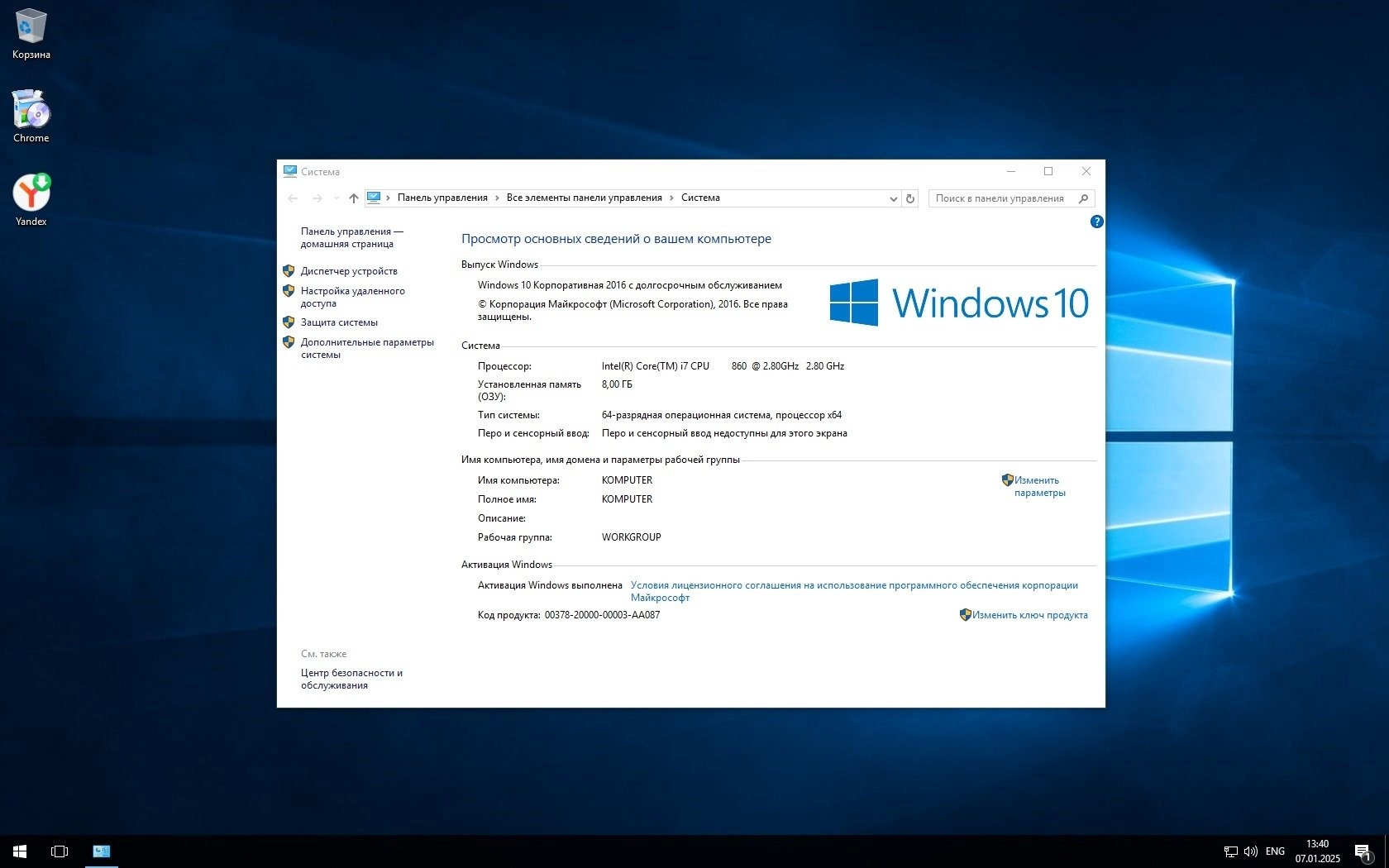The width and height of the screenshot is (1389, 868).
Task: Click Изменить параметры for the computer name
Action: click(1039, 486)
